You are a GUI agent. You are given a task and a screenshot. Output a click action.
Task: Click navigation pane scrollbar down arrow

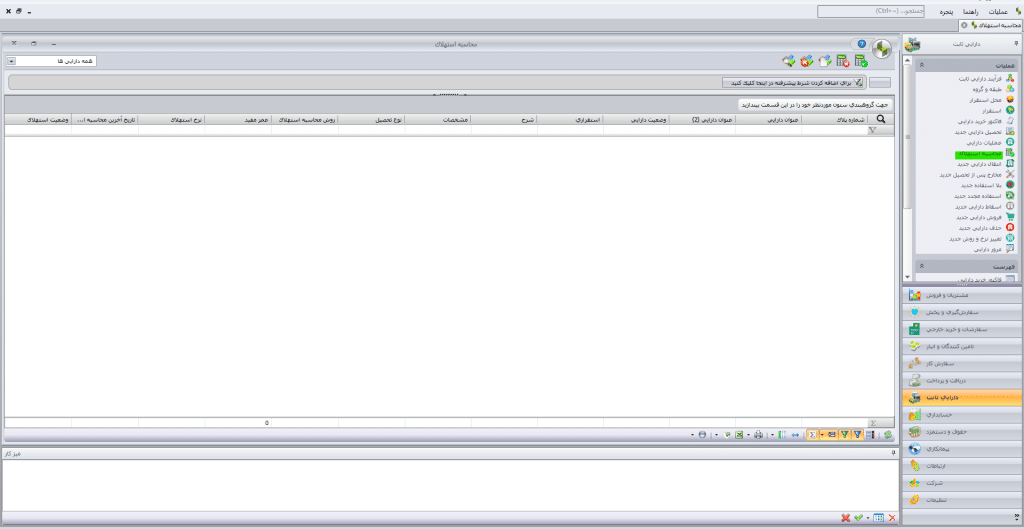[x=906, y=278]
